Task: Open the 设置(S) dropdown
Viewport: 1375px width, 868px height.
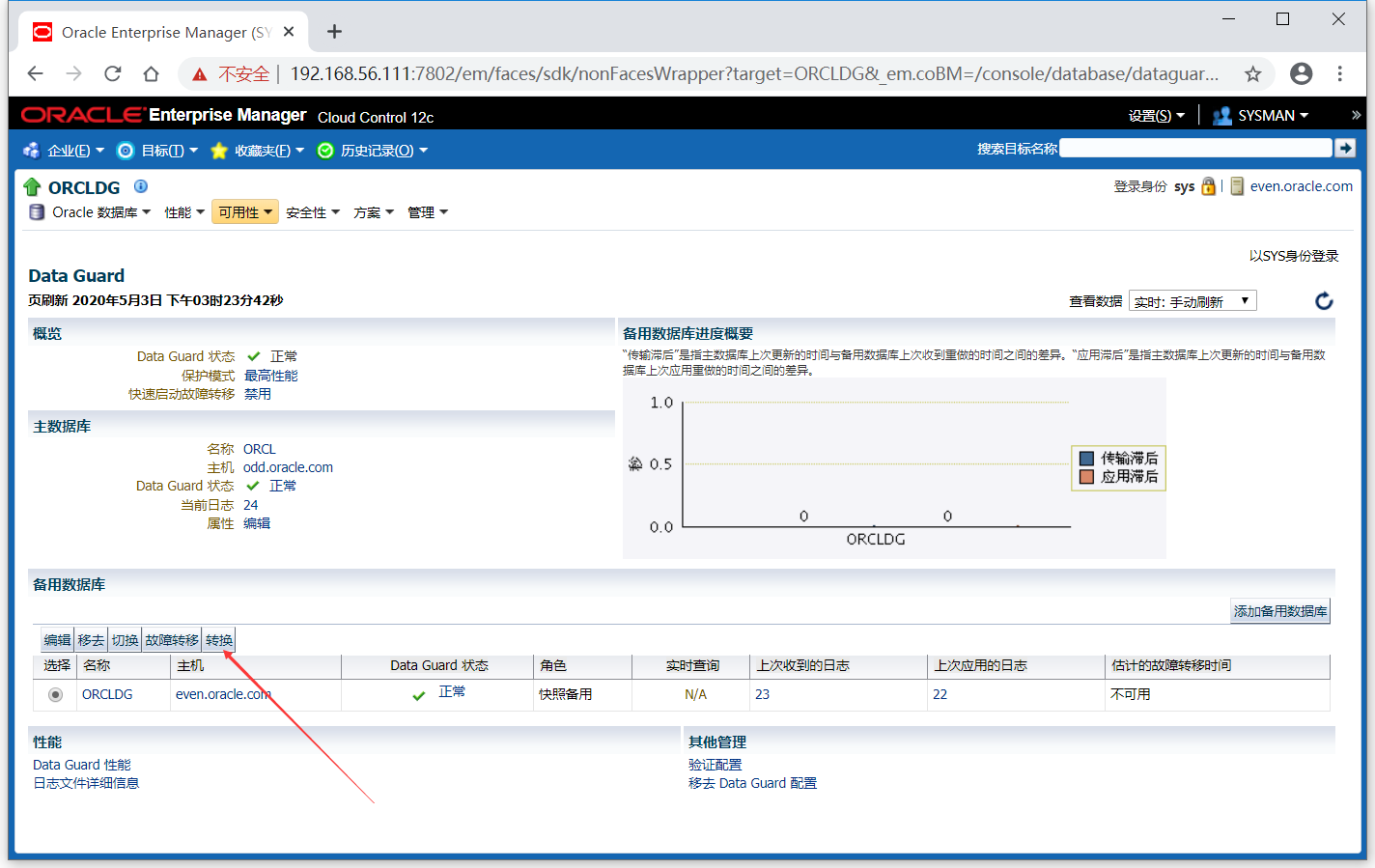Action: [x=1156, y=116]
